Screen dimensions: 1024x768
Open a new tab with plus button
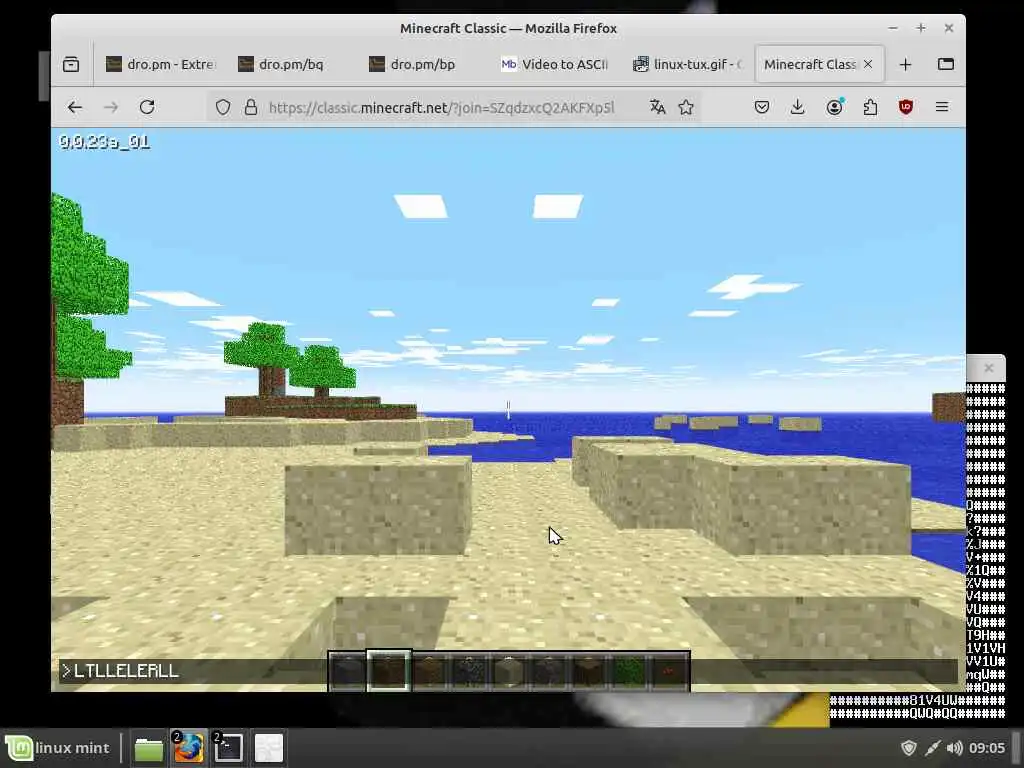point(905,65)
